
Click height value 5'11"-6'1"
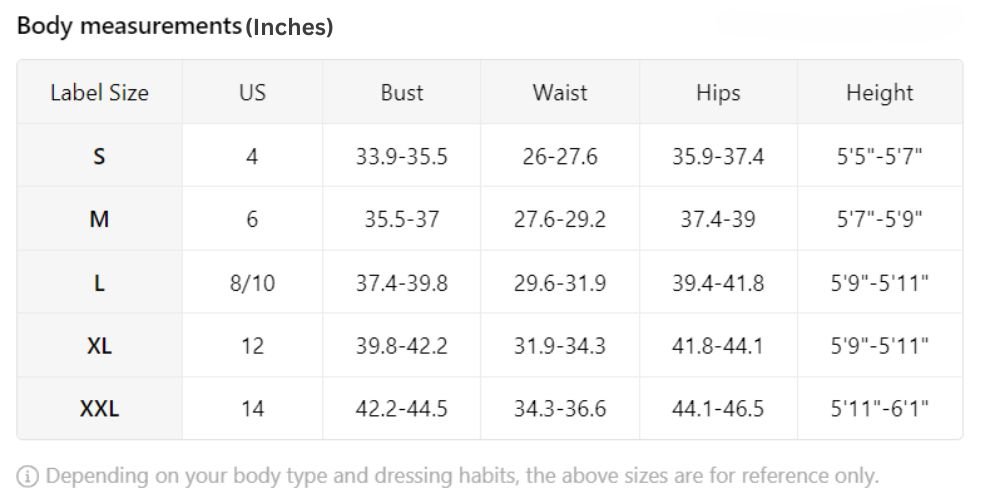coord(879,408)
